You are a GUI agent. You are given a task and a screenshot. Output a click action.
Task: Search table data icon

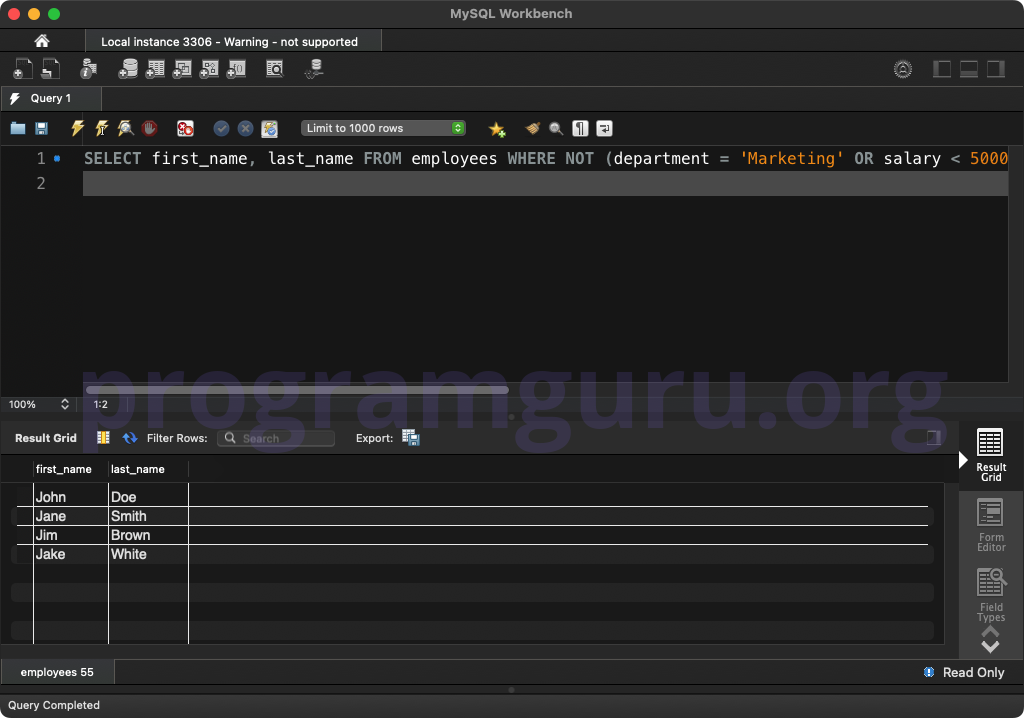click(275, 69)
